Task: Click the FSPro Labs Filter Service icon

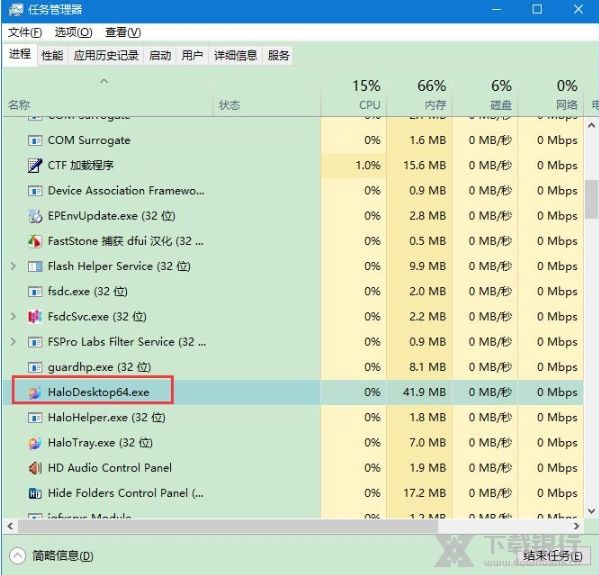Action: point(35,342)
